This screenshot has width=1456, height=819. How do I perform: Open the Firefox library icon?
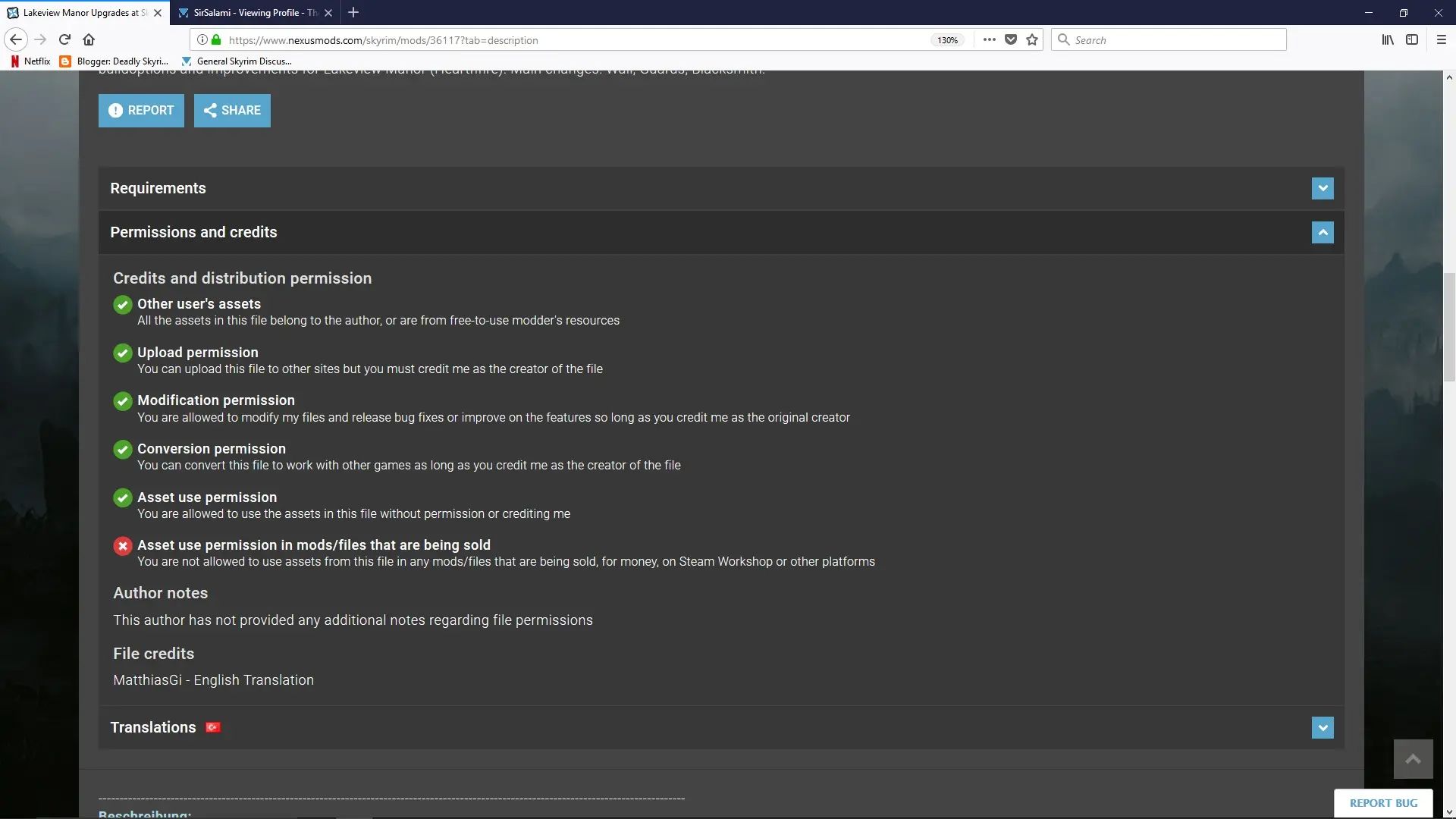click(1388, 40)
